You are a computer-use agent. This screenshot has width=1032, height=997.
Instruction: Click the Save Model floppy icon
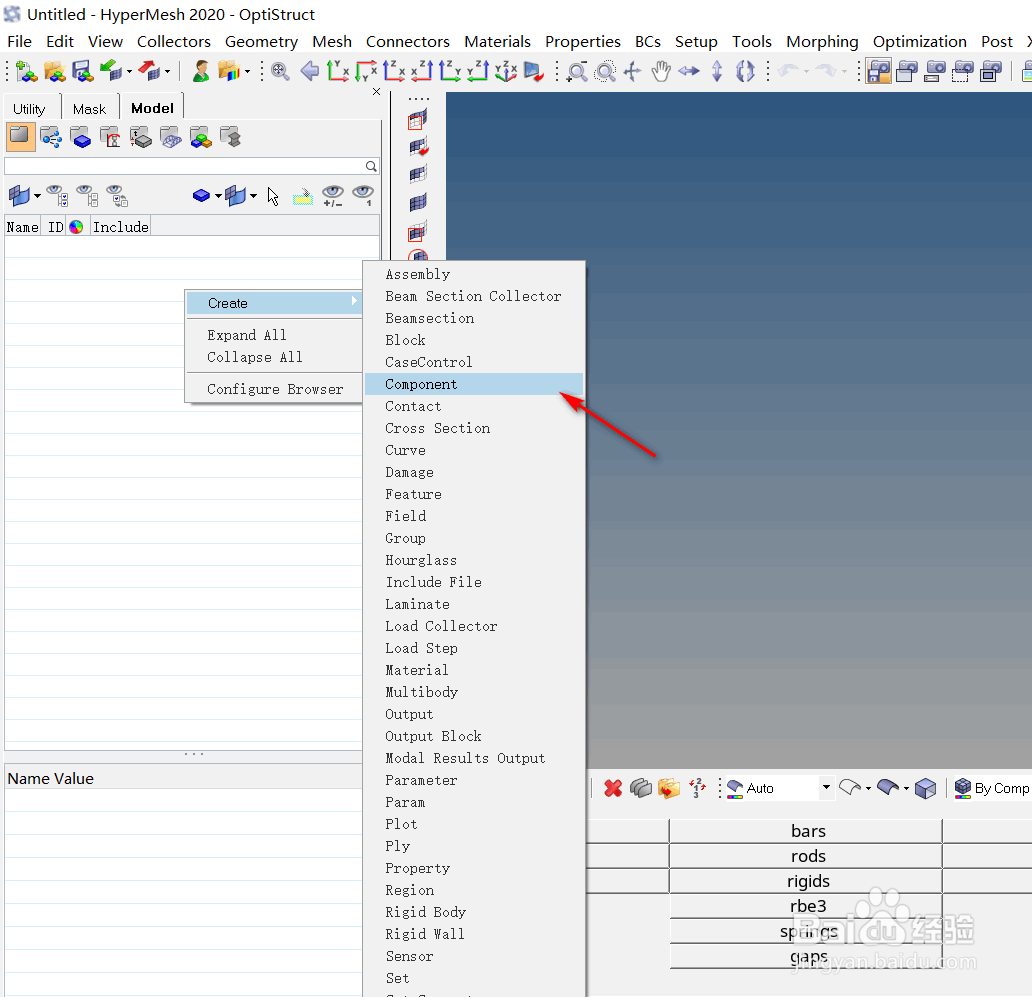[x=83, y=71]
